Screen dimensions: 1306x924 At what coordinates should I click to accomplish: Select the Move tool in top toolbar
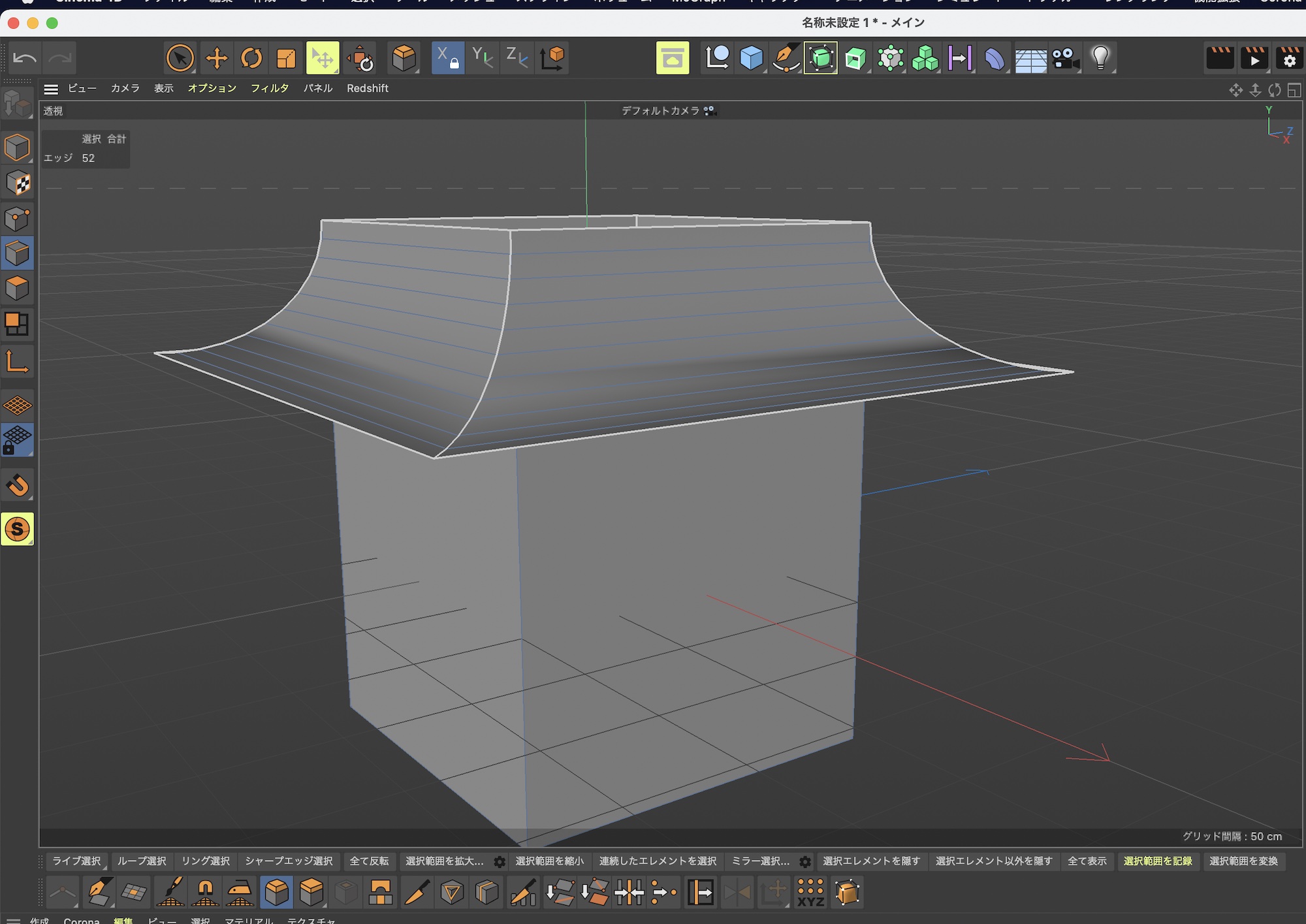[x=216, y=58]
